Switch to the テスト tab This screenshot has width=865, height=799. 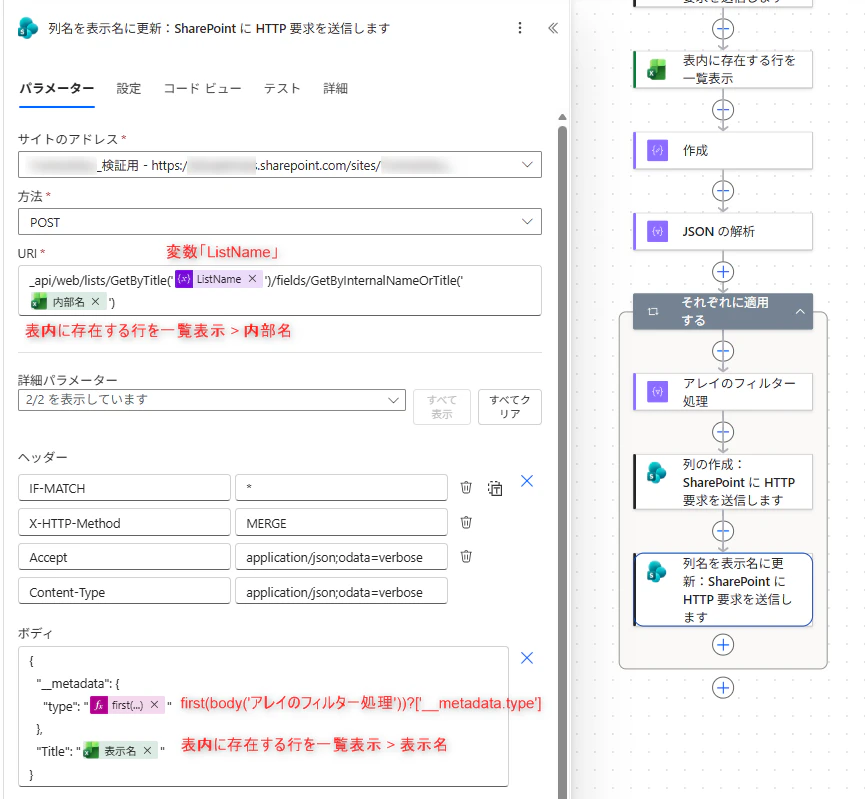(x=282, y=88)
